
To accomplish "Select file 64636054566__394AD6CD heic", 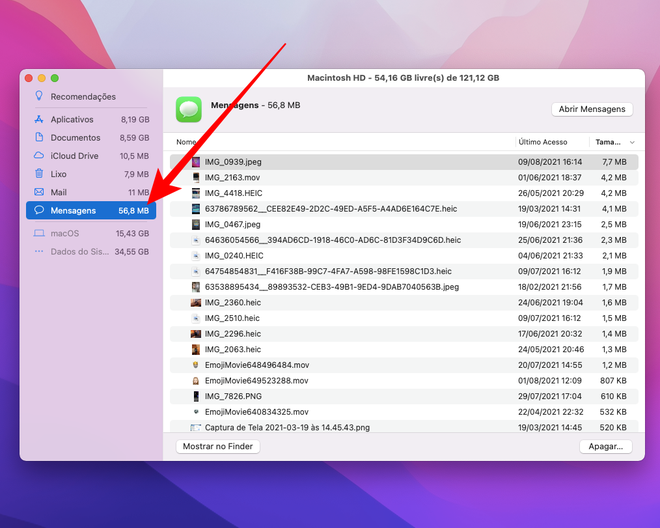I will click(333, 240).
